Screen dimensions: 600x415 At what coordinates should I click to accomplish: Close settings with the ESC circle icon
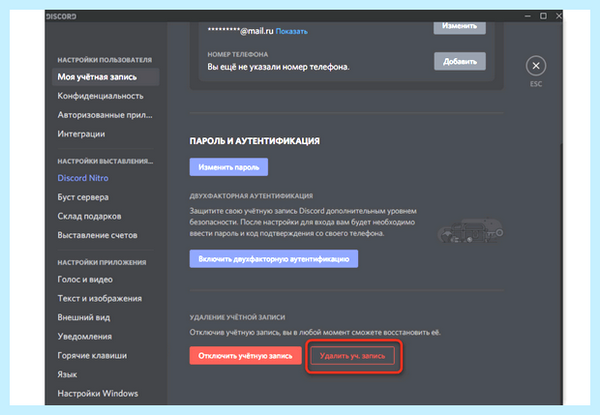[536, 66]
